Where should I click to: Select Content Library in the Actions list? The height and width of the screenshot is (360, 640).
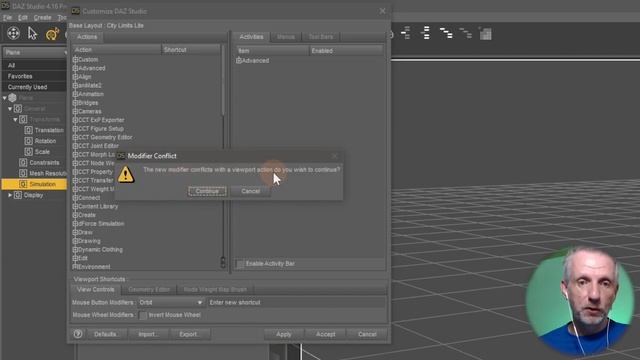(x=98, y=207)
